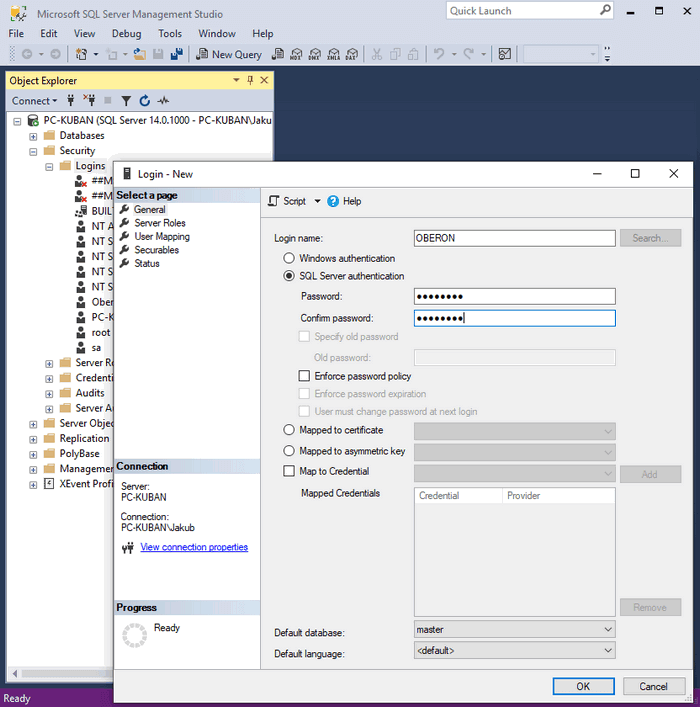Click the Help icon in Login dialog

point(333,201)
